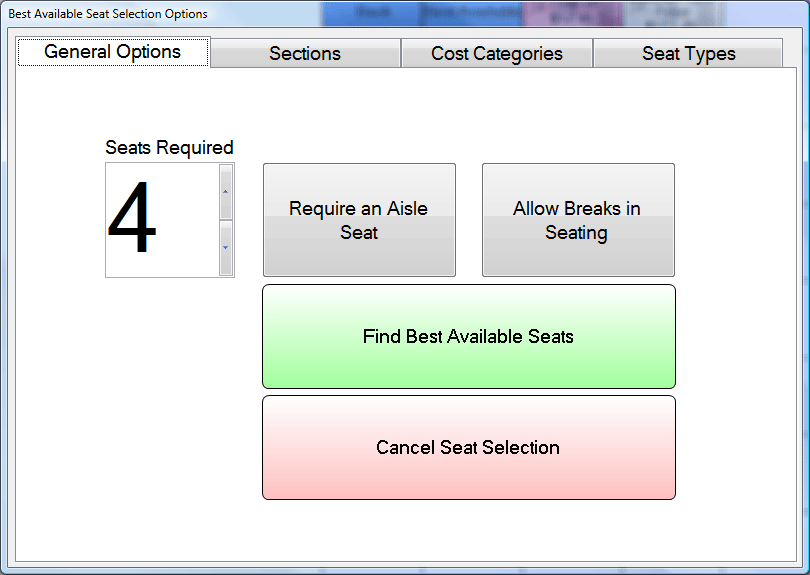The image size is (810, 575).
Task: Toggle the Require an Aisle Seat option
Action: pyautogui.click(x=359, y=220)
